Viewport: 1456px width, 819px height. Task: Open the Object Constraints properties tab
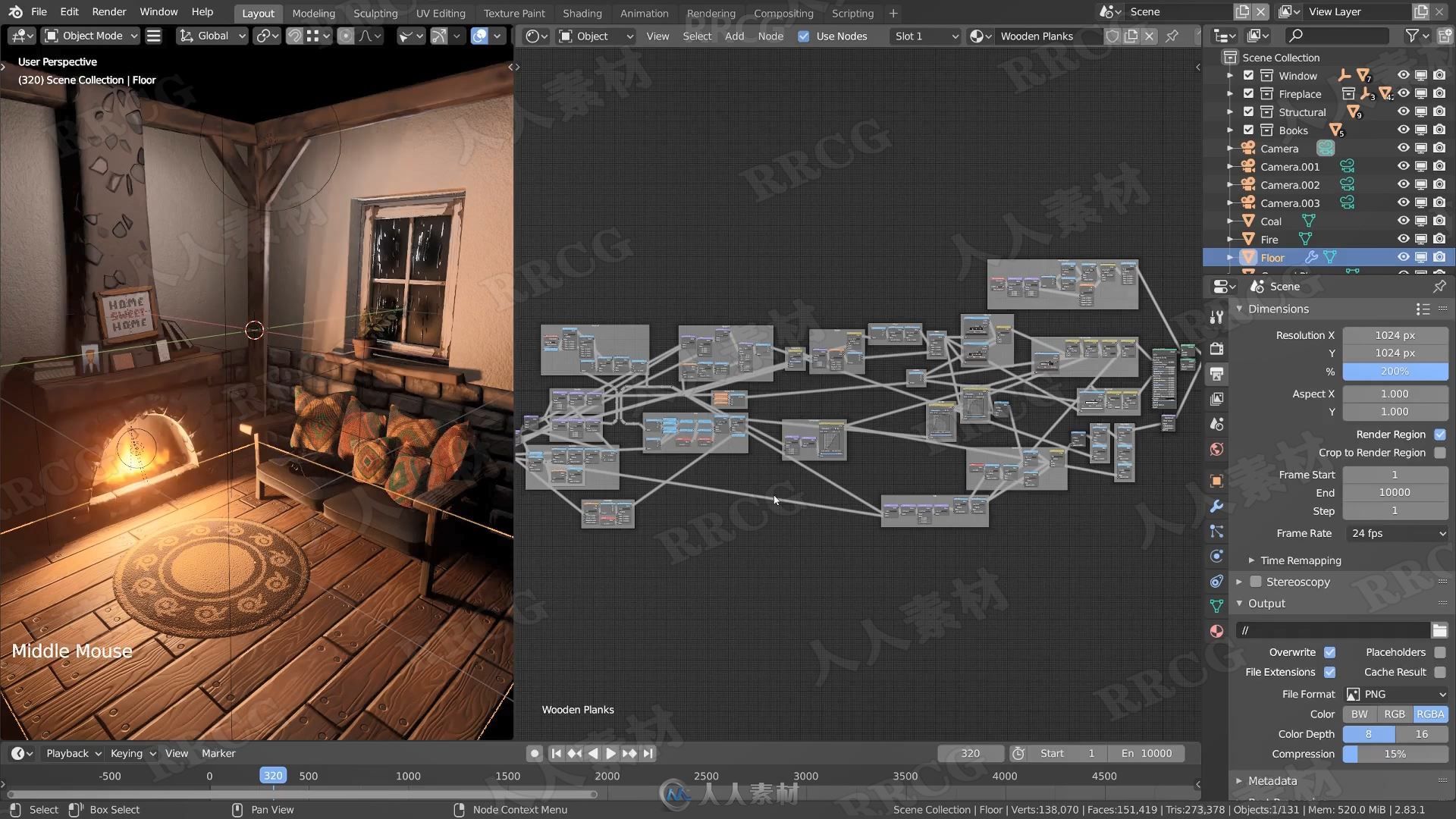click(1216, 582)
